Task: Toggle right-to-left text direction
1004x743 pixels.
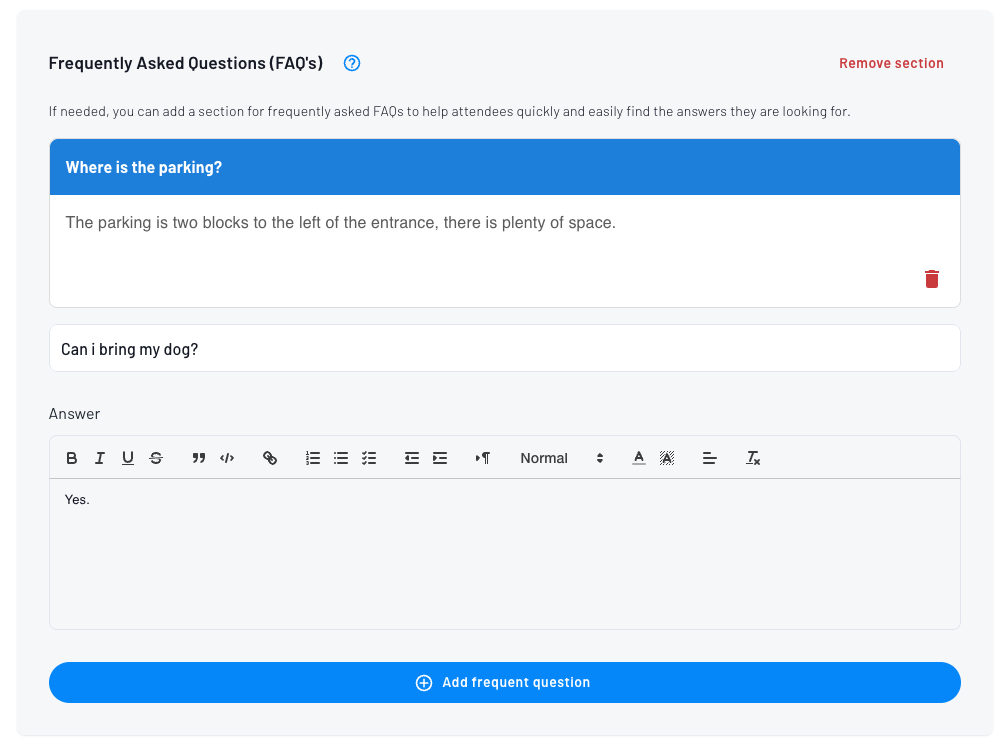Action: [483, 458]
